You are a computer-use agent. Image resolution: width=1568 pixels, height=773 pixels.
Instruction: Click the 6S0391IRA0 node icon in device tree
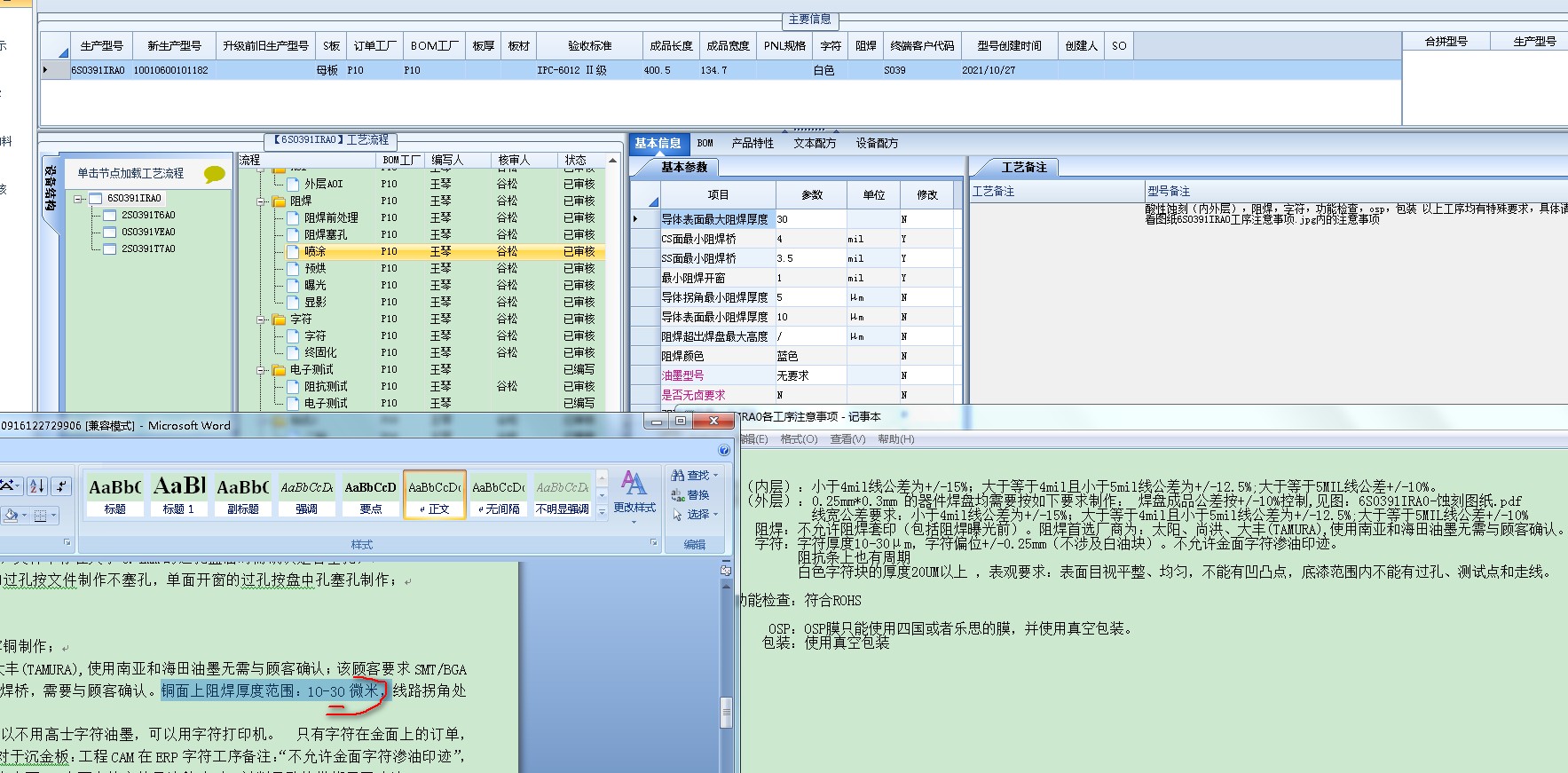[x=97, y=199]
